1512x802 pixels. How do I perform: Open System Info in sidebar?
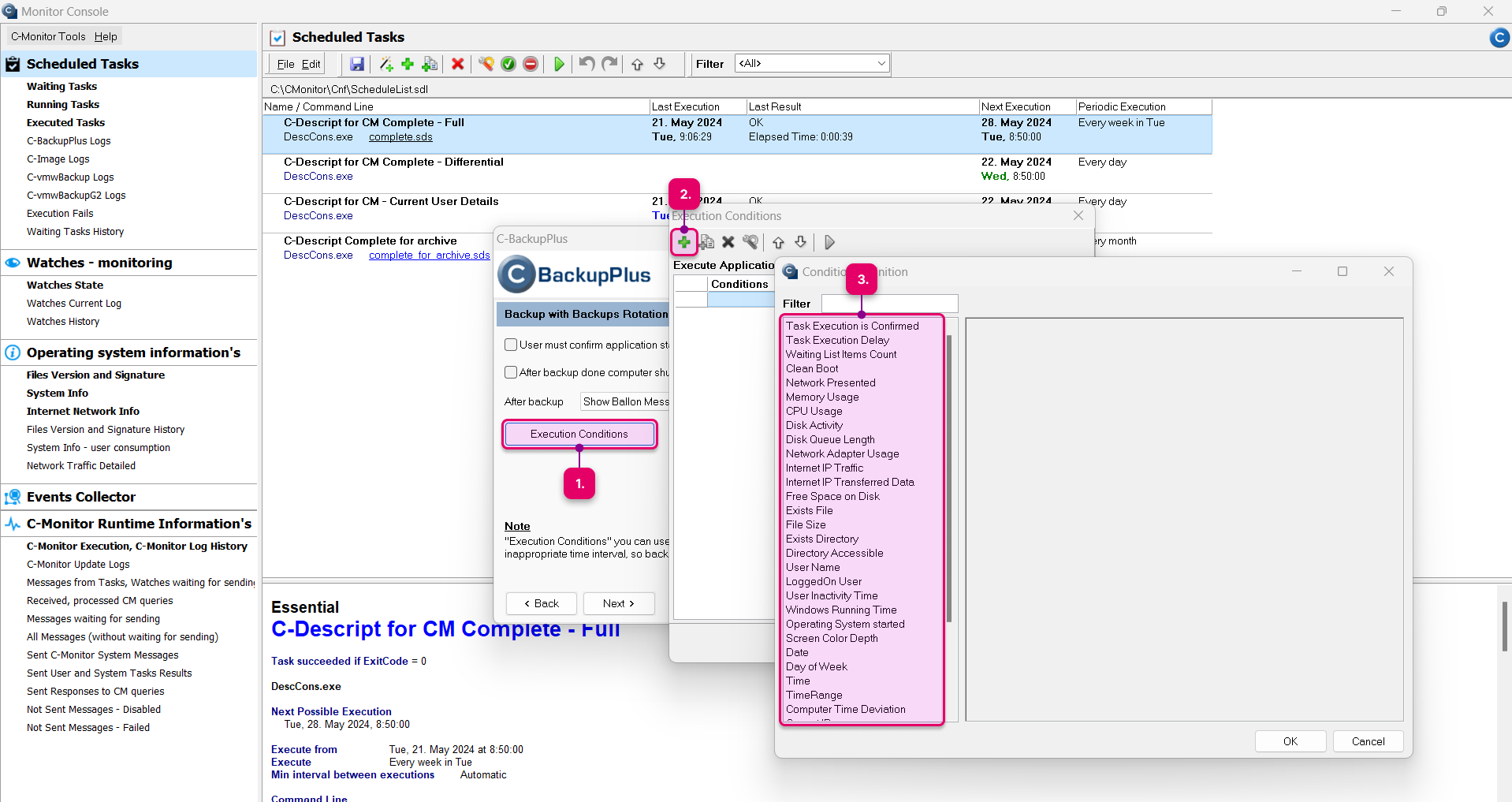click(58, 393)
